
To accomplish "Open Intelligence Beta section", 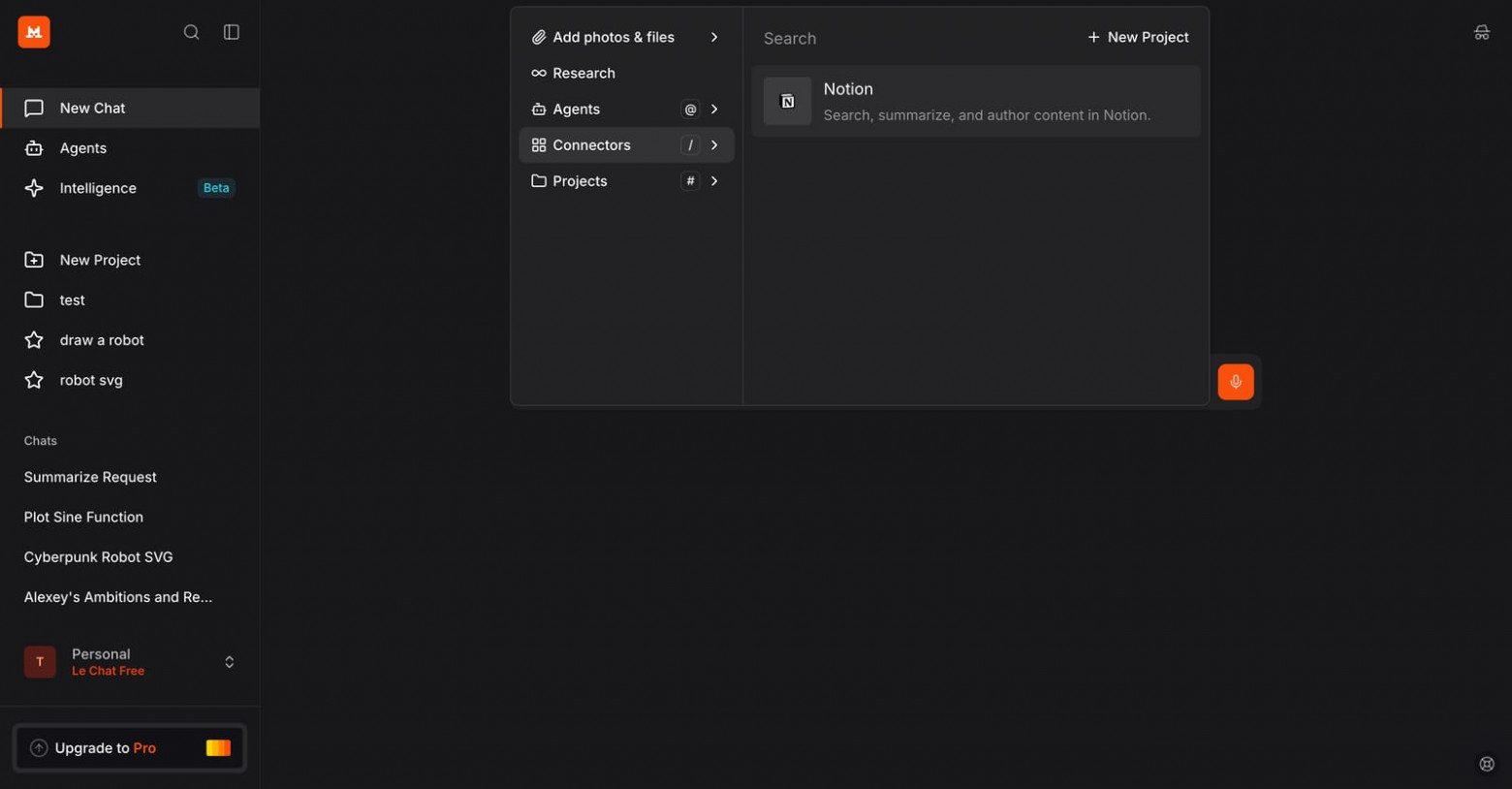I will pos(98,188).
